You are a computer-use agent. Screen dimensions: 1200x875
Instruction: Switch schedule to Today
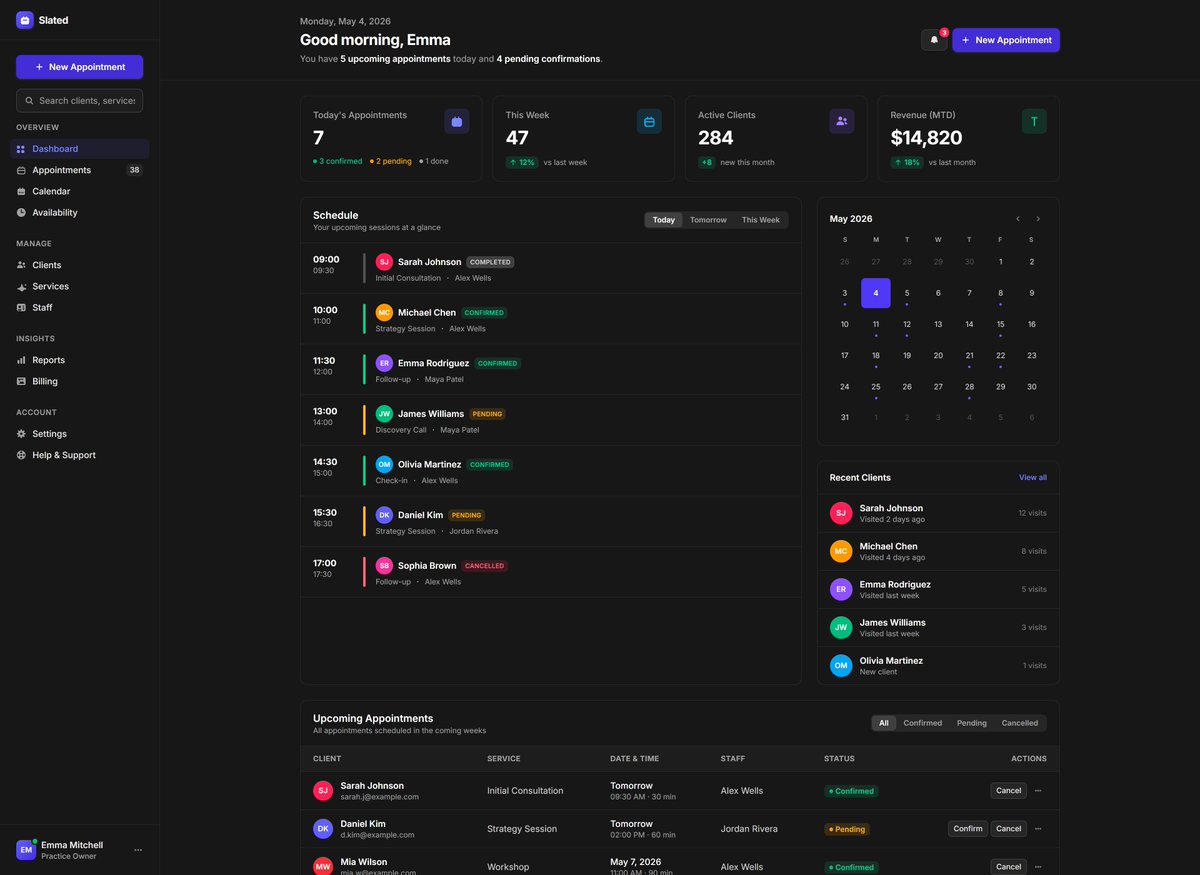[x=664, y=220]
